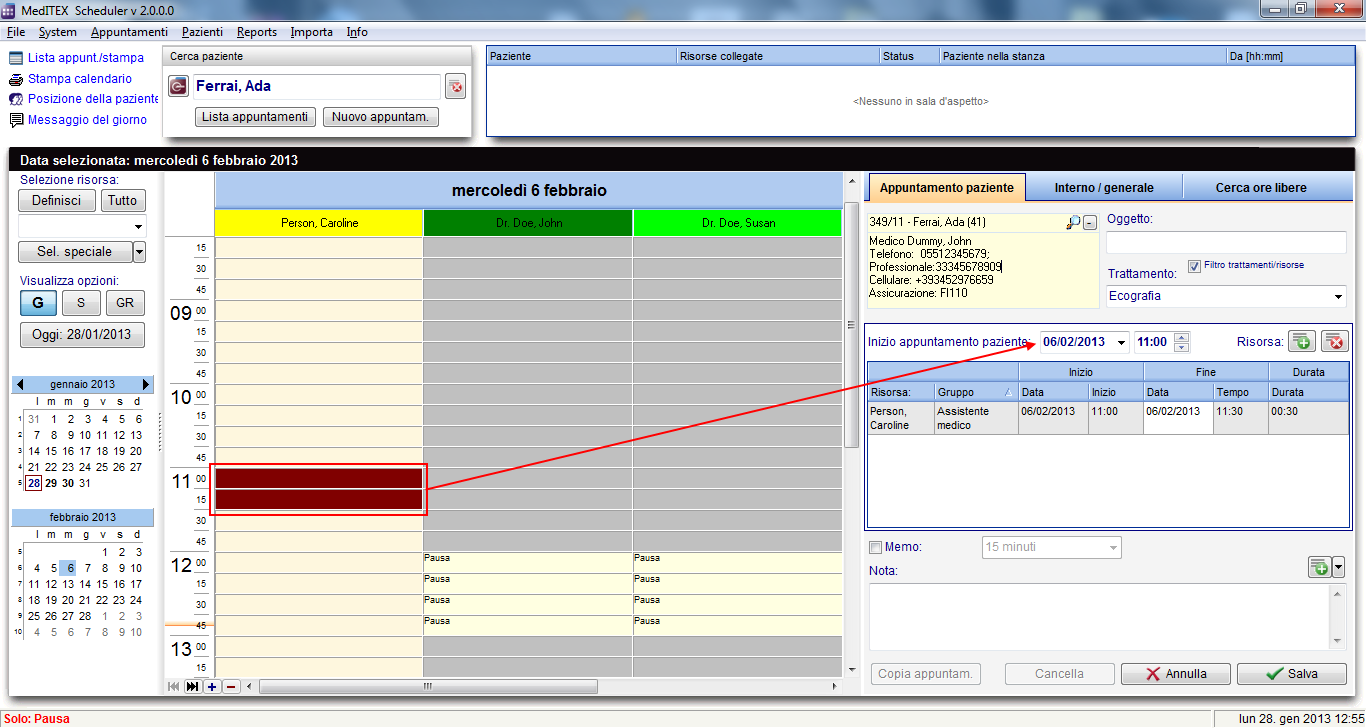Click the Nuovo appuntam. button
The image size is (1366, 728).
click(x=381, y=117)
